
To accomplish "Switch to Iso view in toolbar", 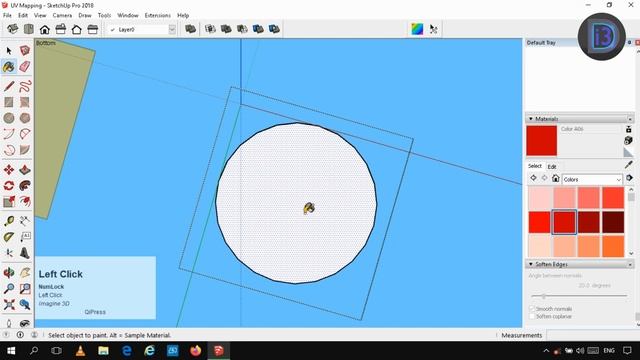I will tap(13, 29).
